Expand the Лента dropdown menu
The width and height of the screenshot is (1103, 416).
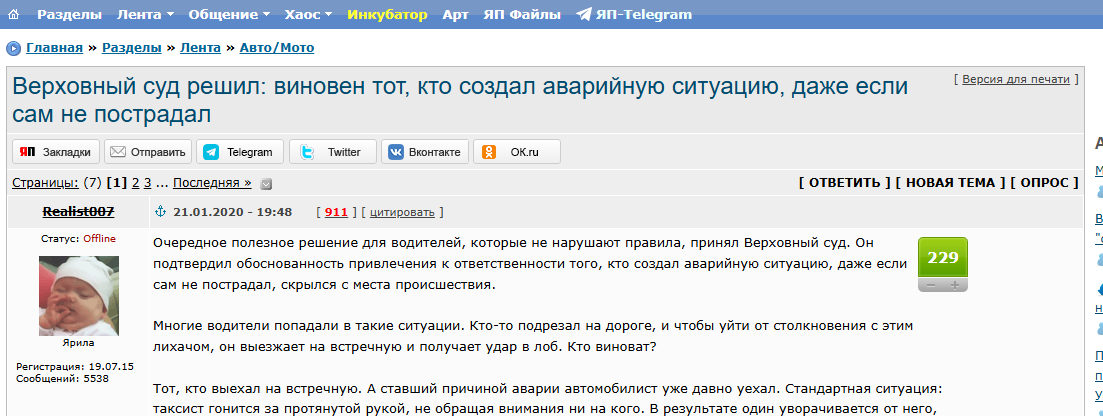point(146,14)
